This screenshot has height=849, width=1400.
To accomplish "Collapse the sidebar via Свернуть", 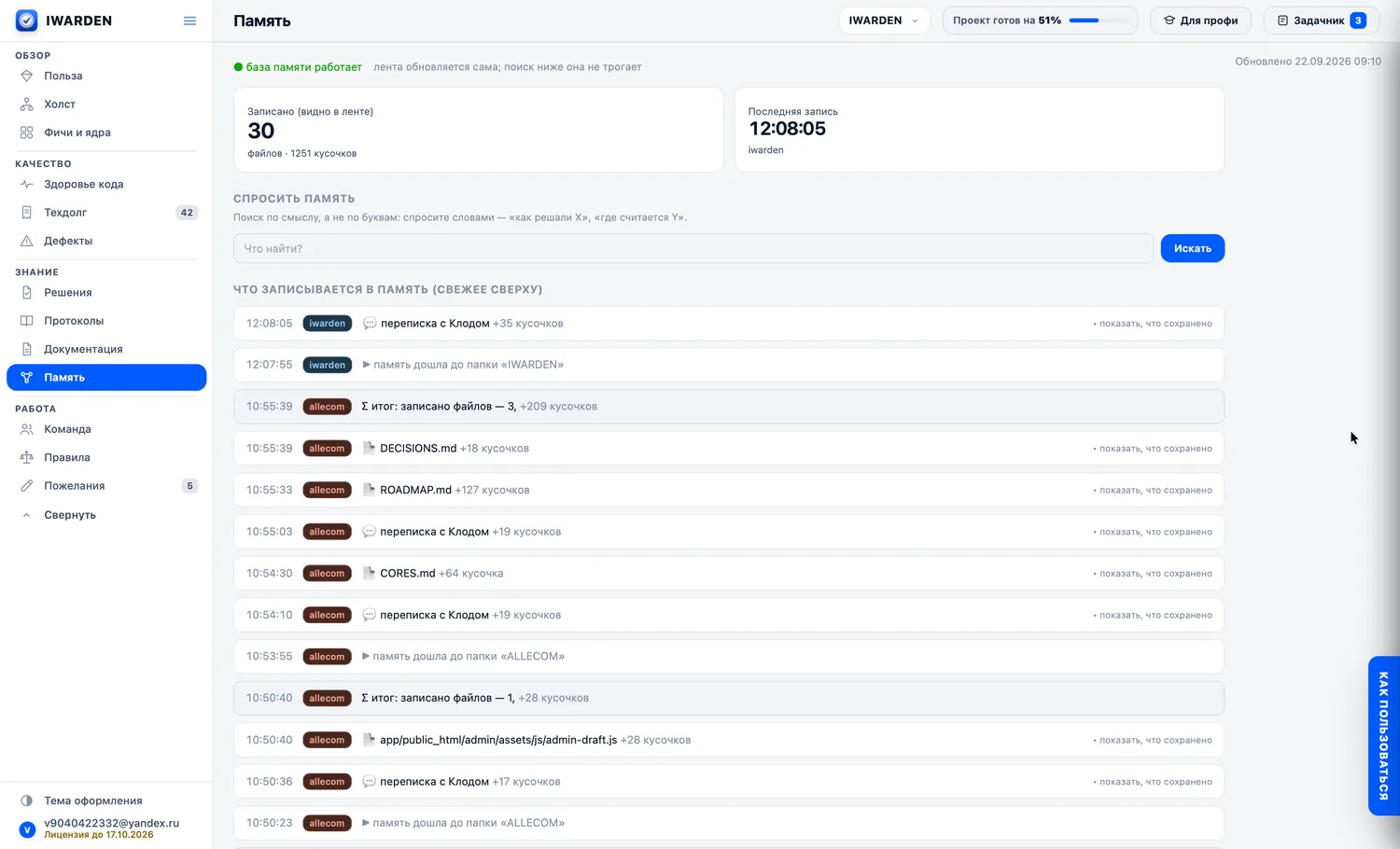I will point(69,515).
